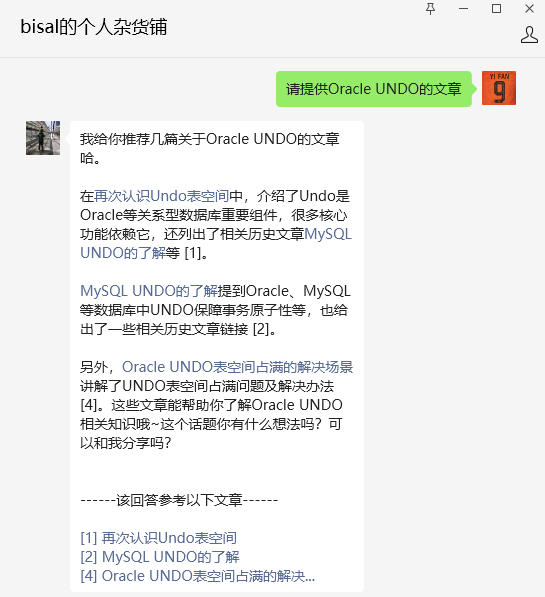Click the text 讲解了UNDO表空间占满问题及解决办法
This screenshot has height=597, width=545.
click(x=207, y=386)
